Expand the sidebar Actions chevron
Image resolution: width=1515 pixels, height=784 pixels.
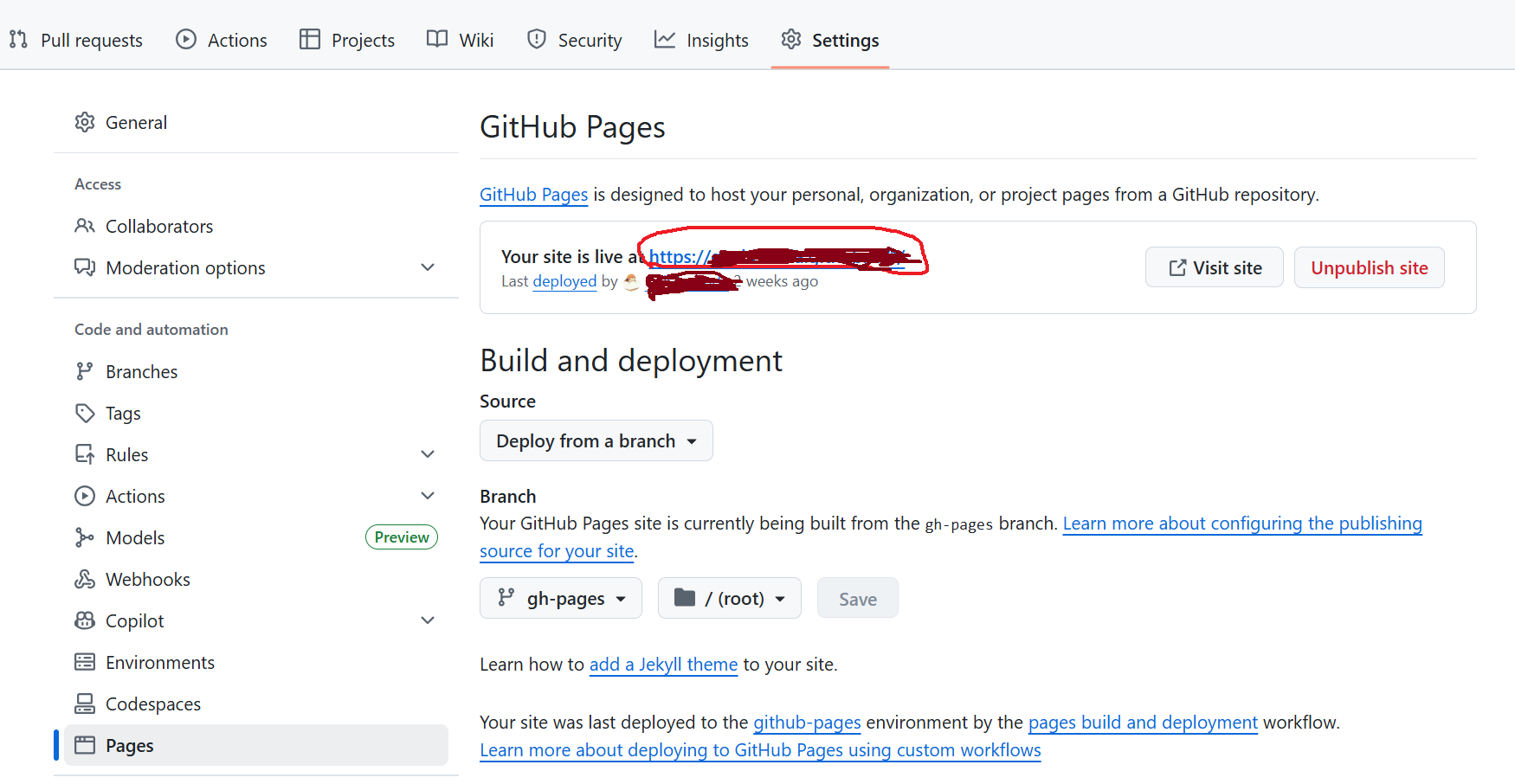pos(428,496)
